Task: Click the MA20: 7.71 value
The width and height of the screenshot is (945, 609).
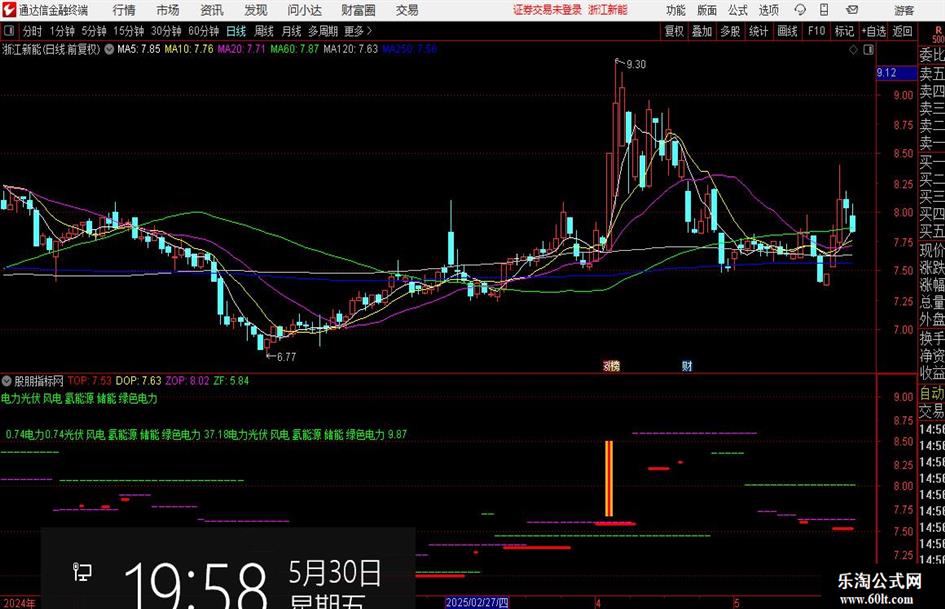Action: [241, 49]
